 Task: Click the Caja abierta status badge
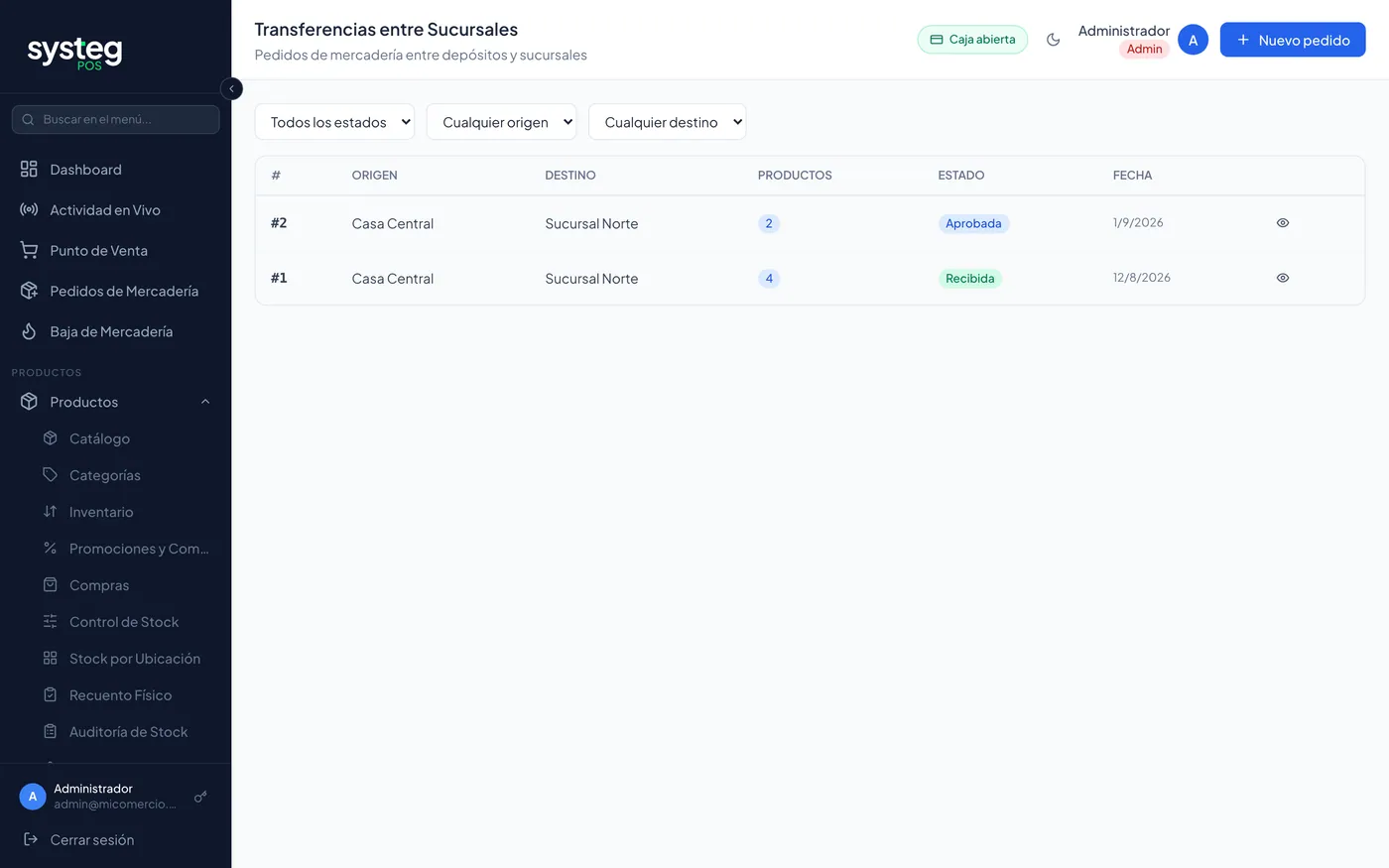(x=972, y=40)
